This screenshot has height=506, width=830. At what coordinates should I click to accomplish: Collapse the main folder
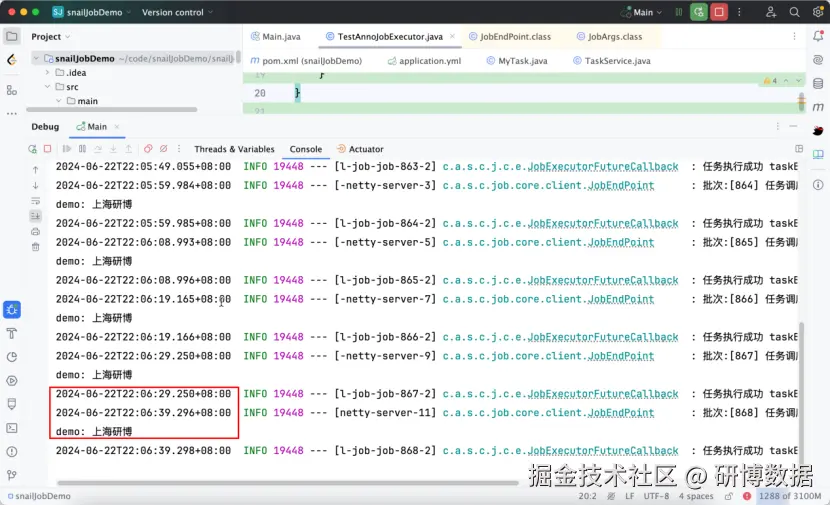[59, 101]
